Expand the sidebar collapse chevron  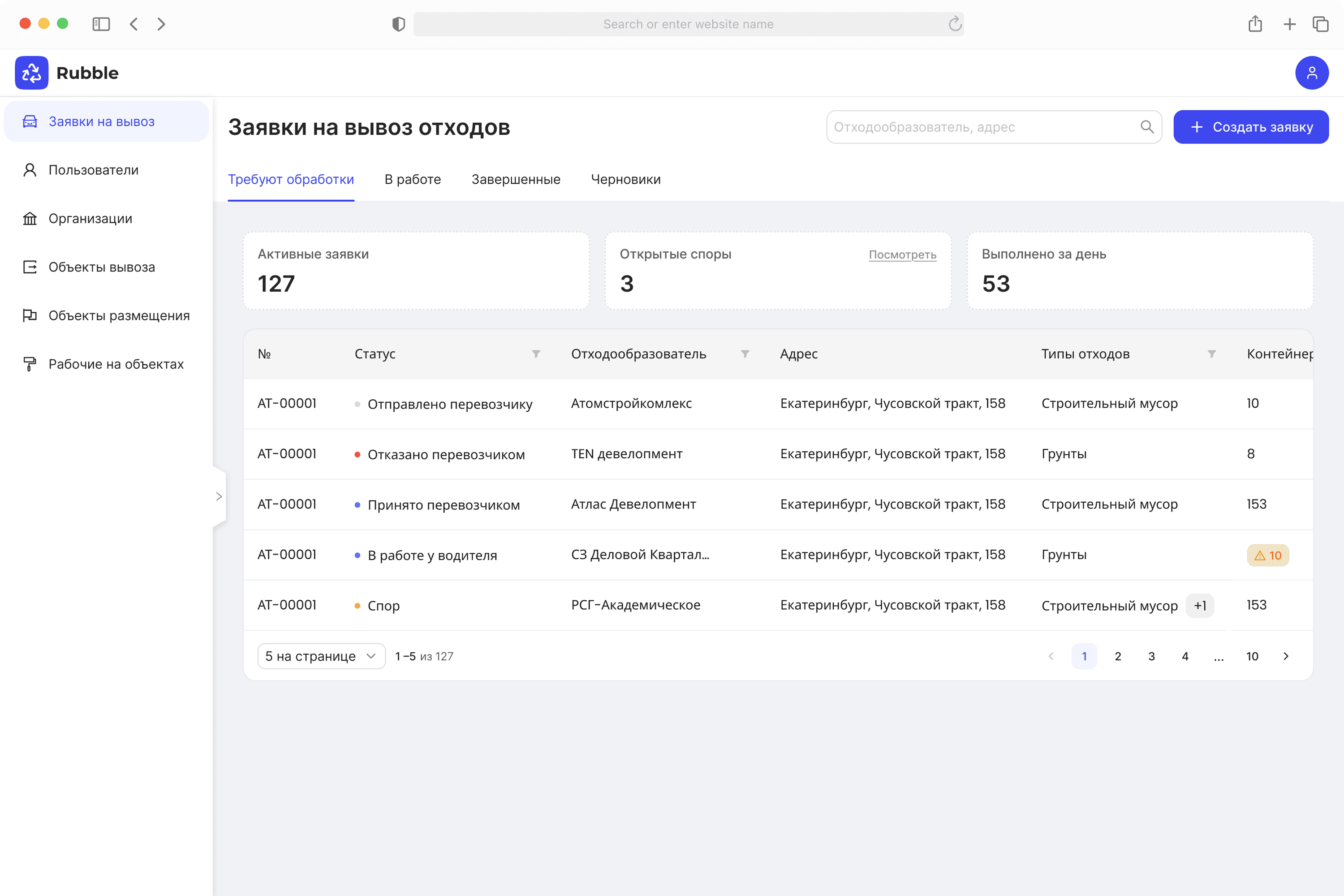click(219, 496)
